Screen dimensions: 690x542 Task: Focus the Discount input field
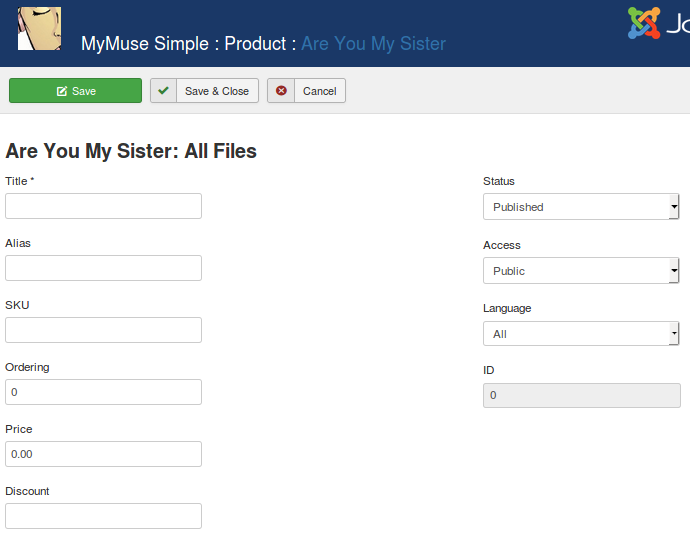pos(103,516)
